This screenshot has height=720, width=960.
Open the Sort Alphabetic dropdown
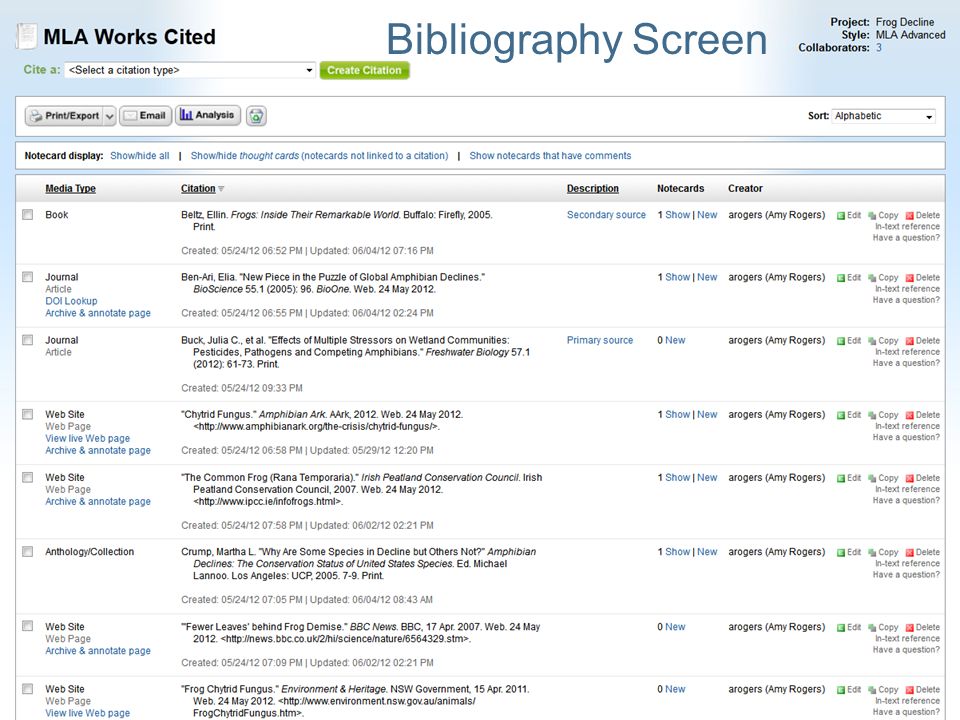coord(883,116)
